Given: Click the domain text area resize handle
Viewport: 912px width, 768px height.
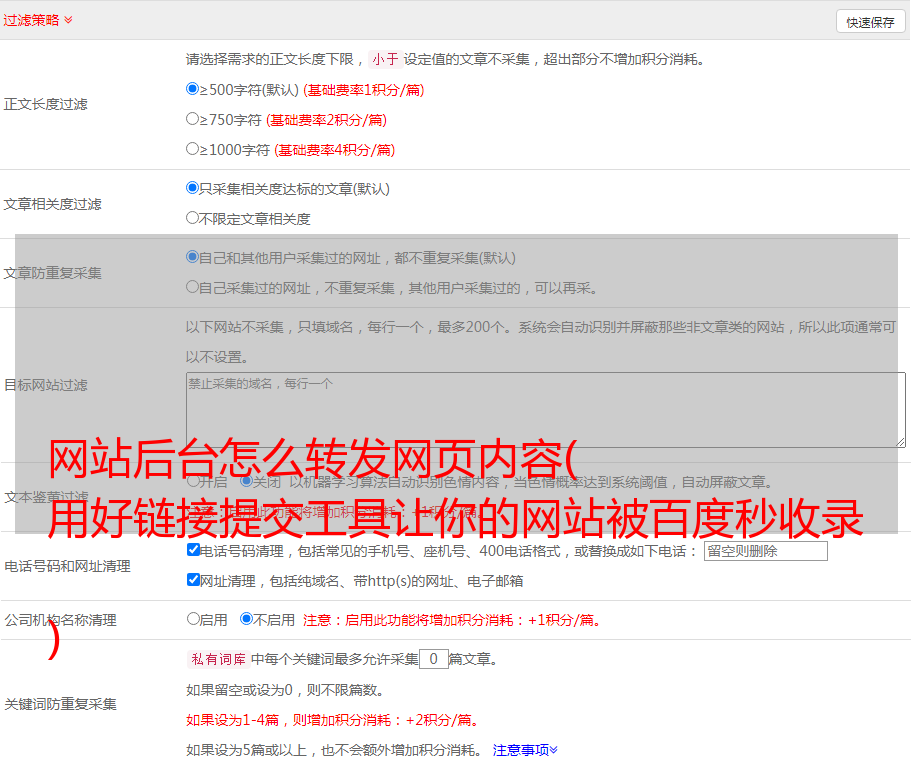Looking at the screenshot, I should coord(900,441).
